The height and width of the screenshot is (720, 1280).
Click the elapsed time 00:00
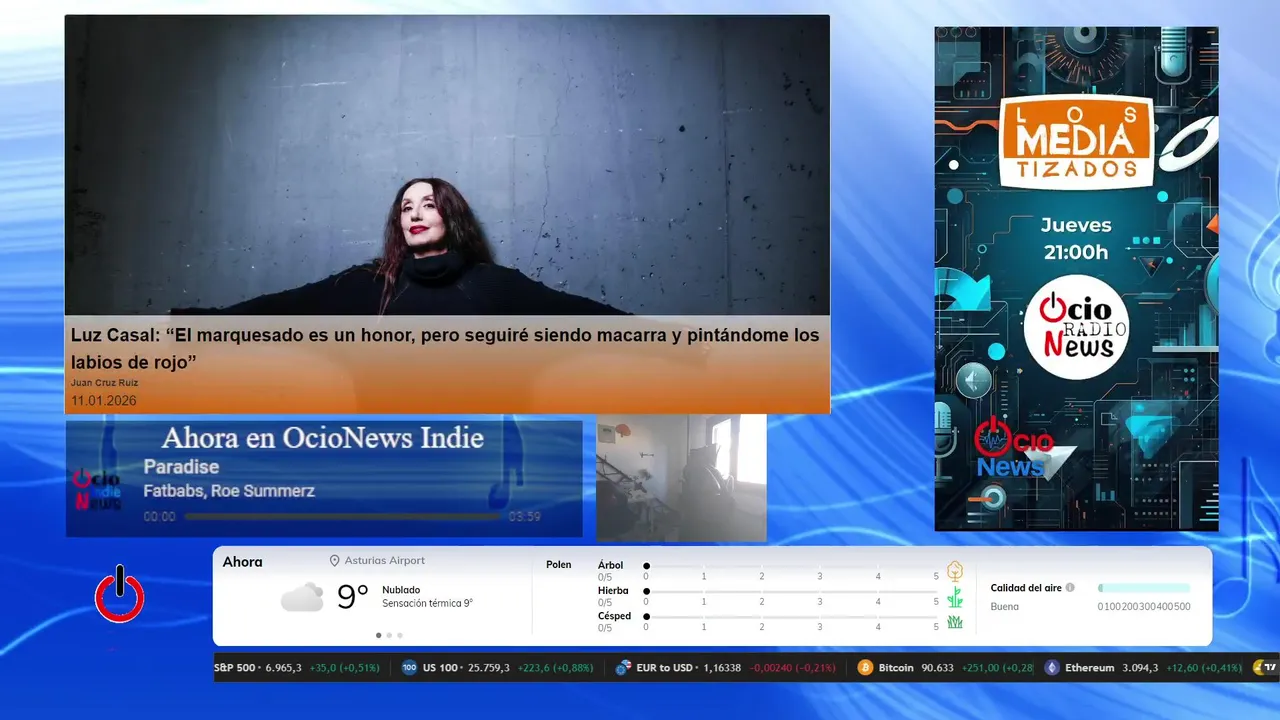point(159,517)
